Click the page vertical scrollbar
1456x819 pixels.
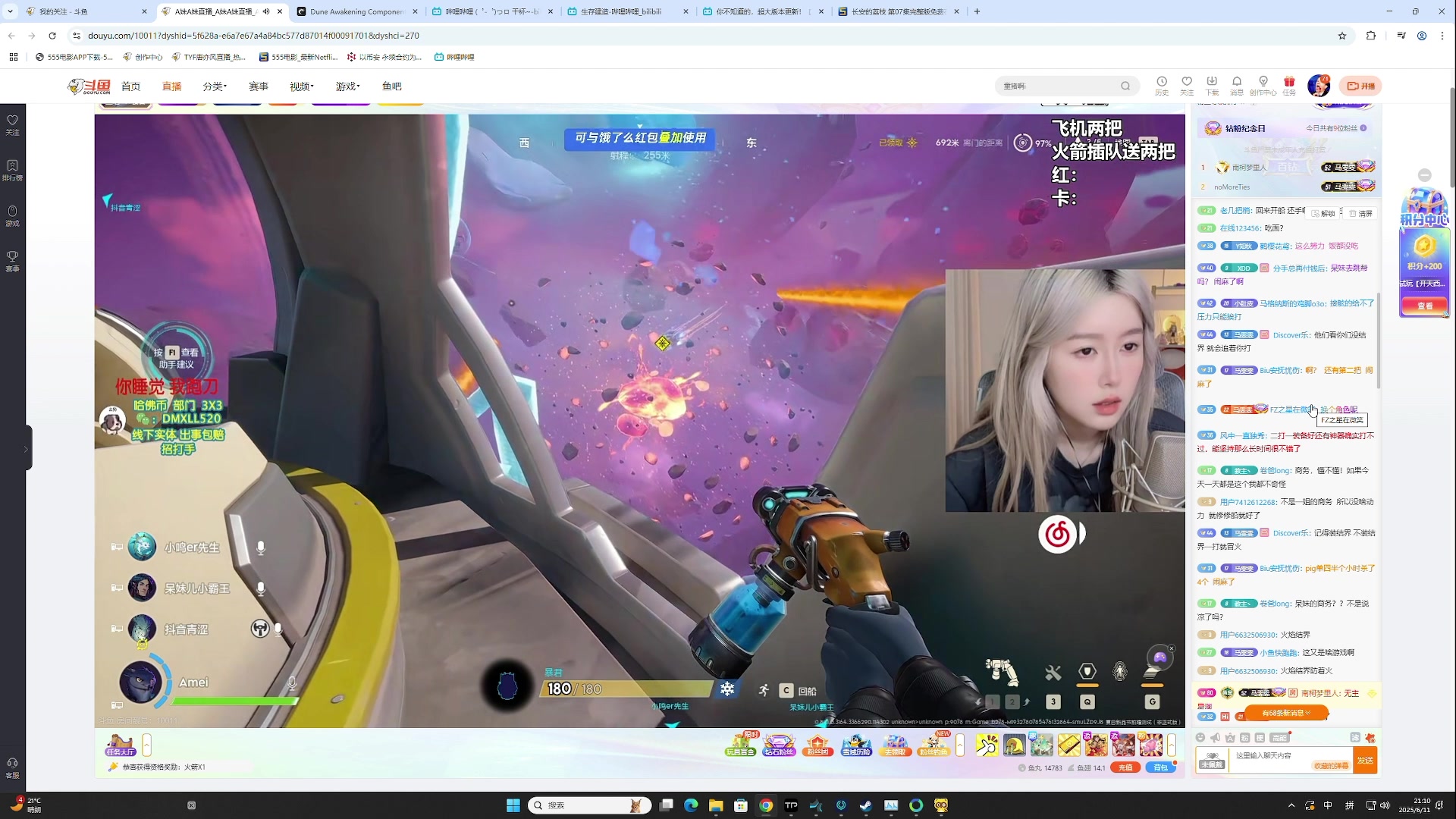(x=1451, y=138)
